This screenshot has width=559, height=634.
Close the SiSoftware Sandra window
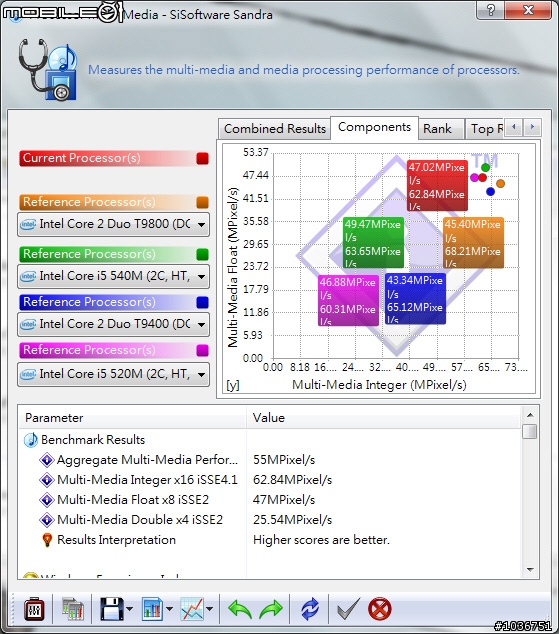point(528,10)
